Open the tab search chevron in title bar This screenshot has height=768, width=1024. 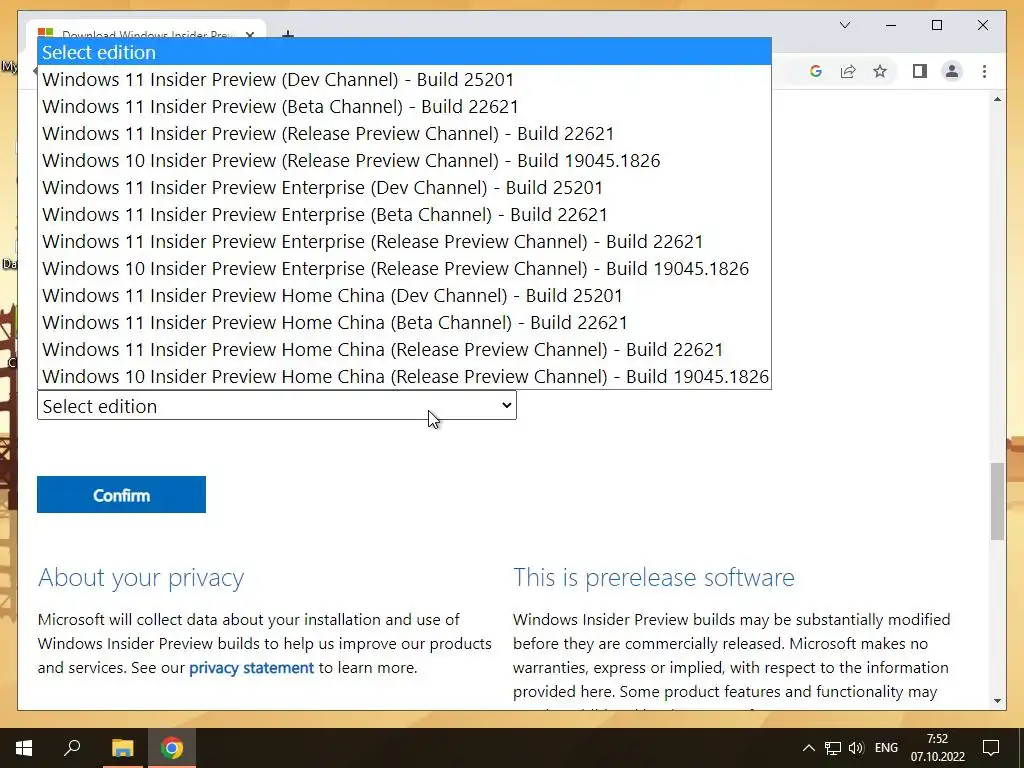pos(845,25)
